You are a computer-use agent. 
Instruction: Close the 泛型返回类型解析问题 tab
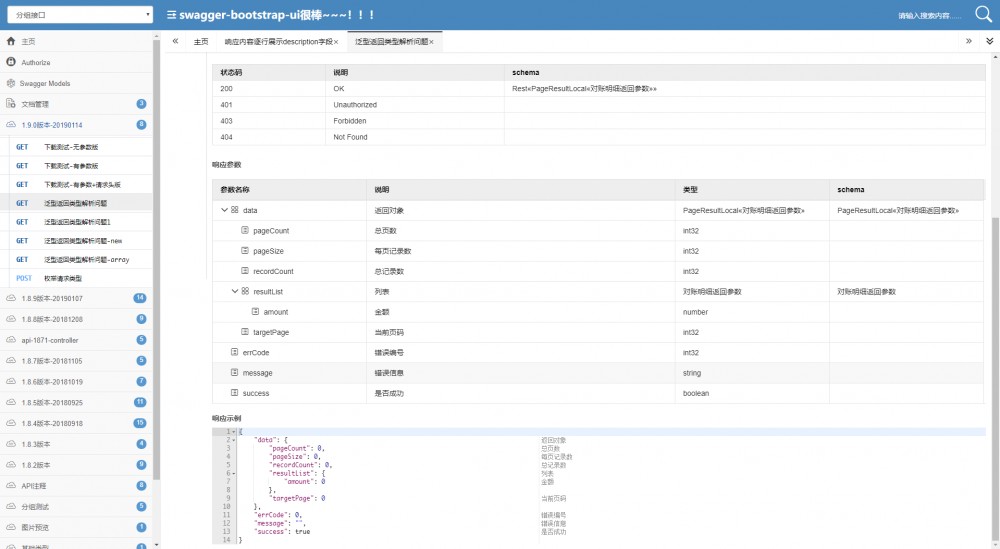click(432, 42)
